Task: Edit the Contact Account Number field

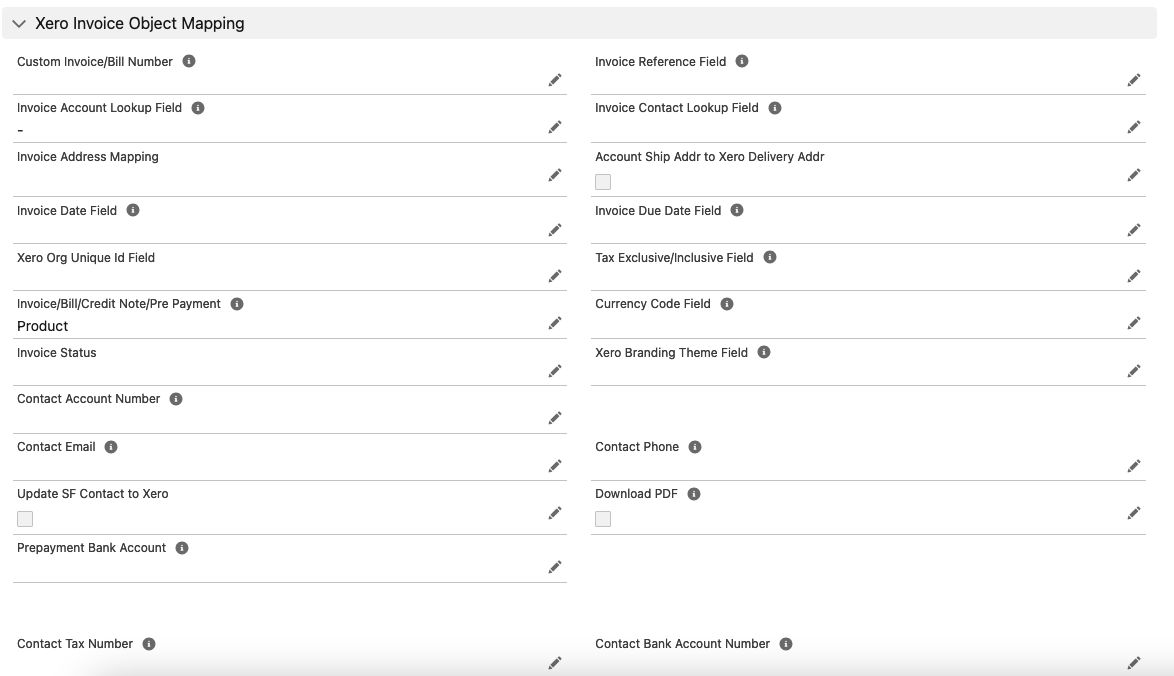Action: [554, 418]
